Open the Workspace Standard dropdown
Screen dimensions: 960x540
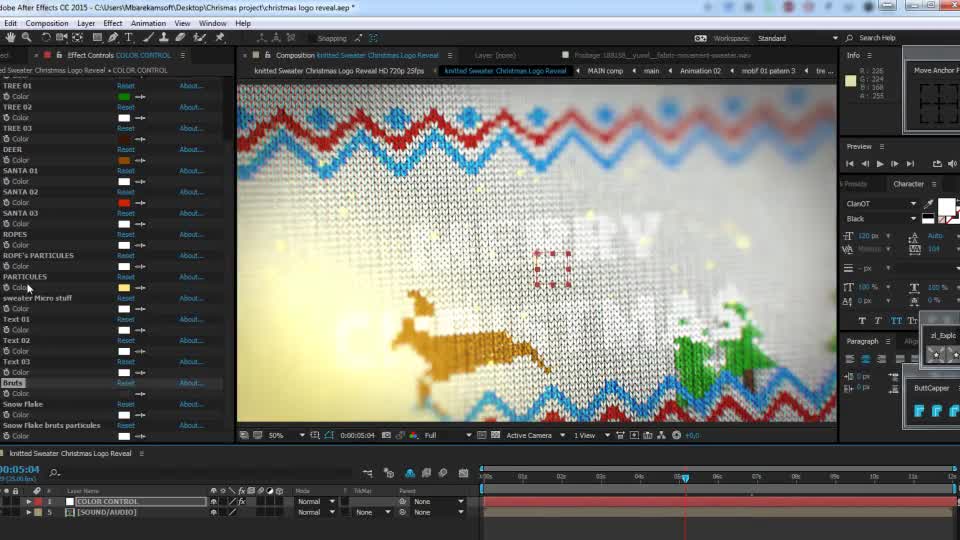point(798,38)
